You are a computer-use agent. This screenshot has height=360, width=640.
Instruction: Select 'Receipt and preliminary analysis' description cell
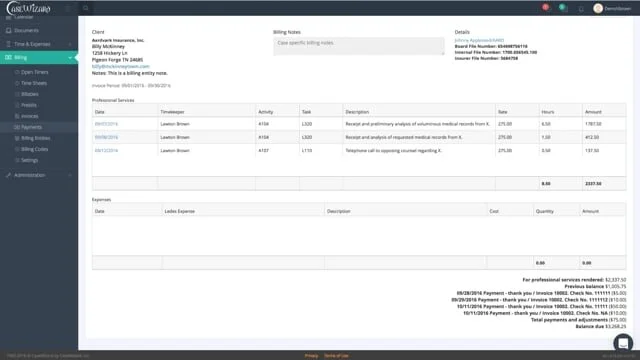pyautogui.click(x=418, y=124)
